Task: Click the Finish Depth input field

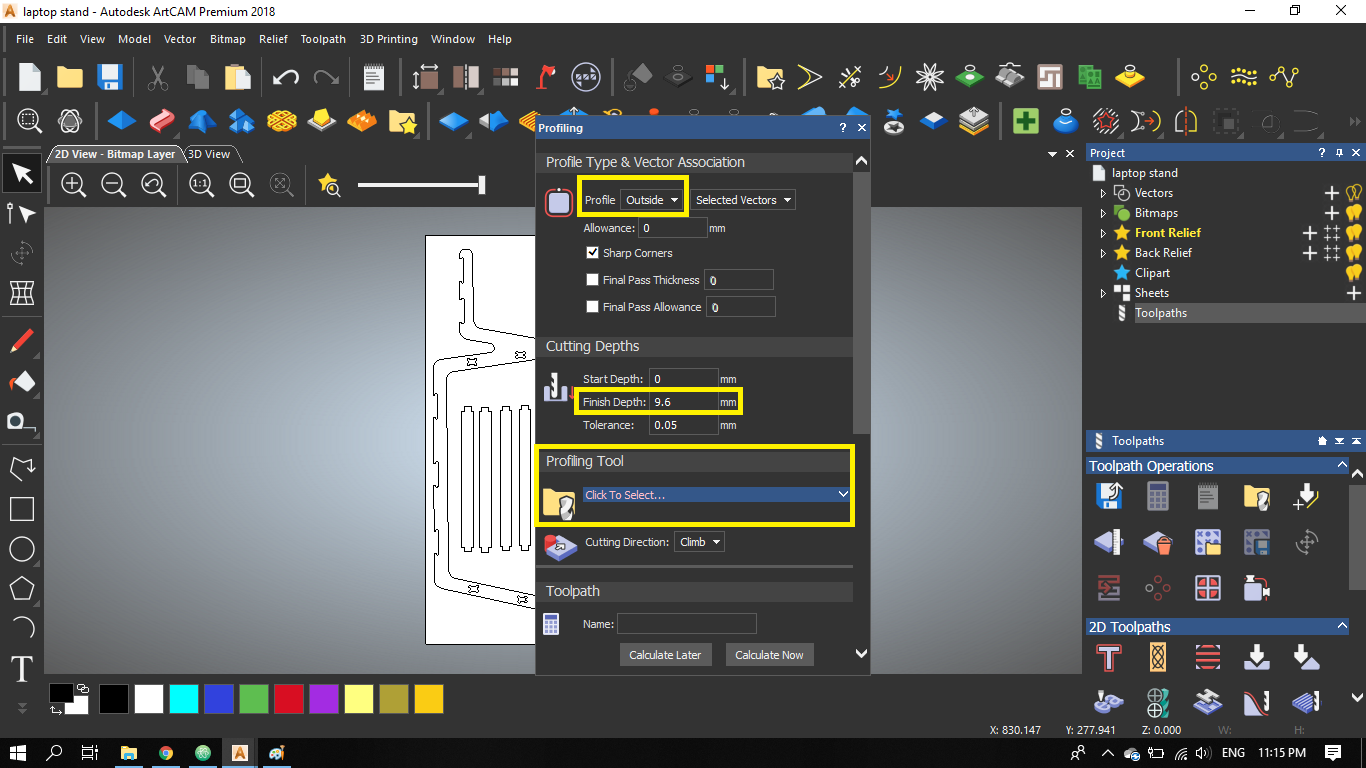Action: (684, 402)
